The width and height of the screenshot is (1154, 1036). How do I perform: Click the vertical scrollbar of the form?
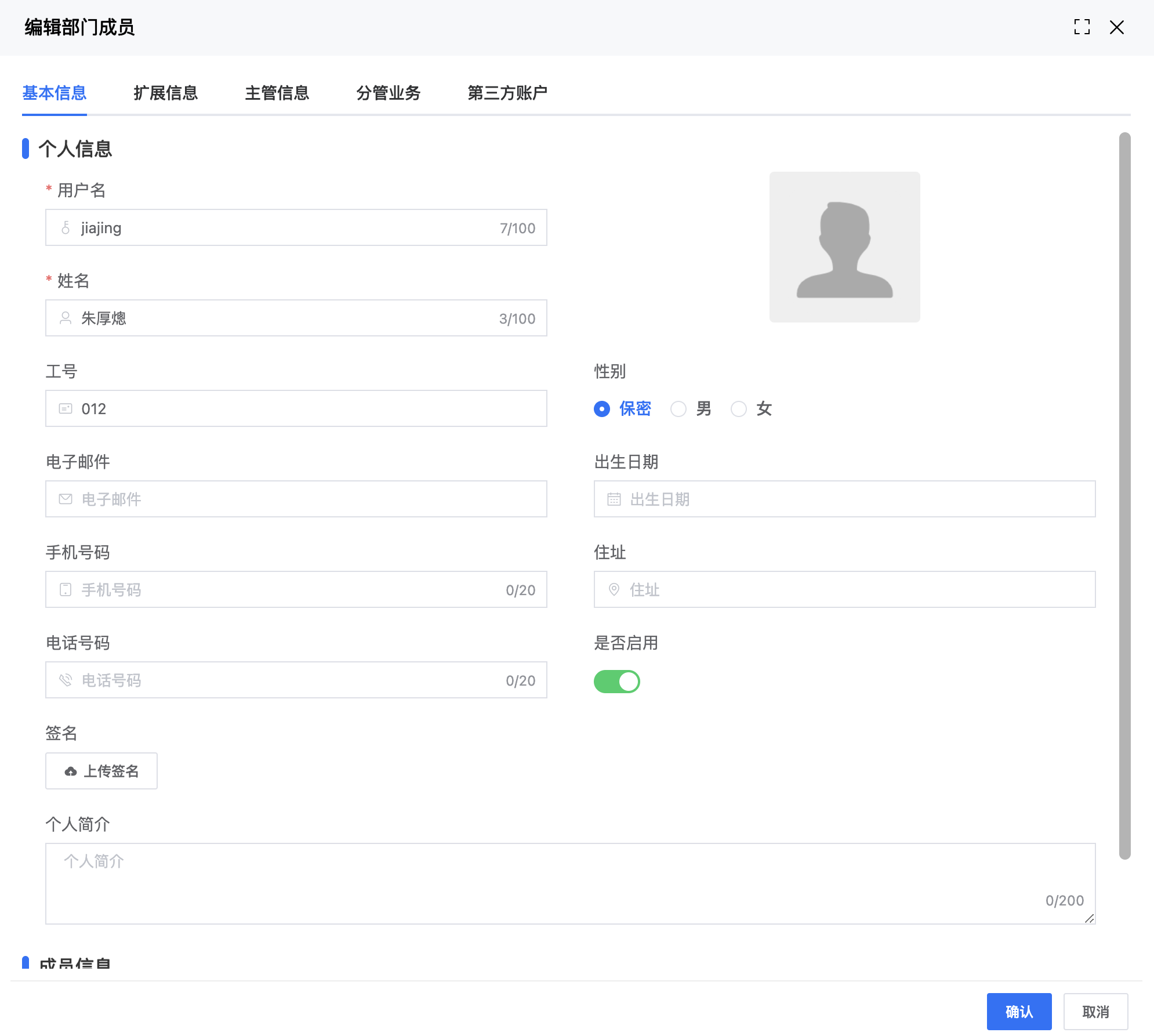point(1124,496)
